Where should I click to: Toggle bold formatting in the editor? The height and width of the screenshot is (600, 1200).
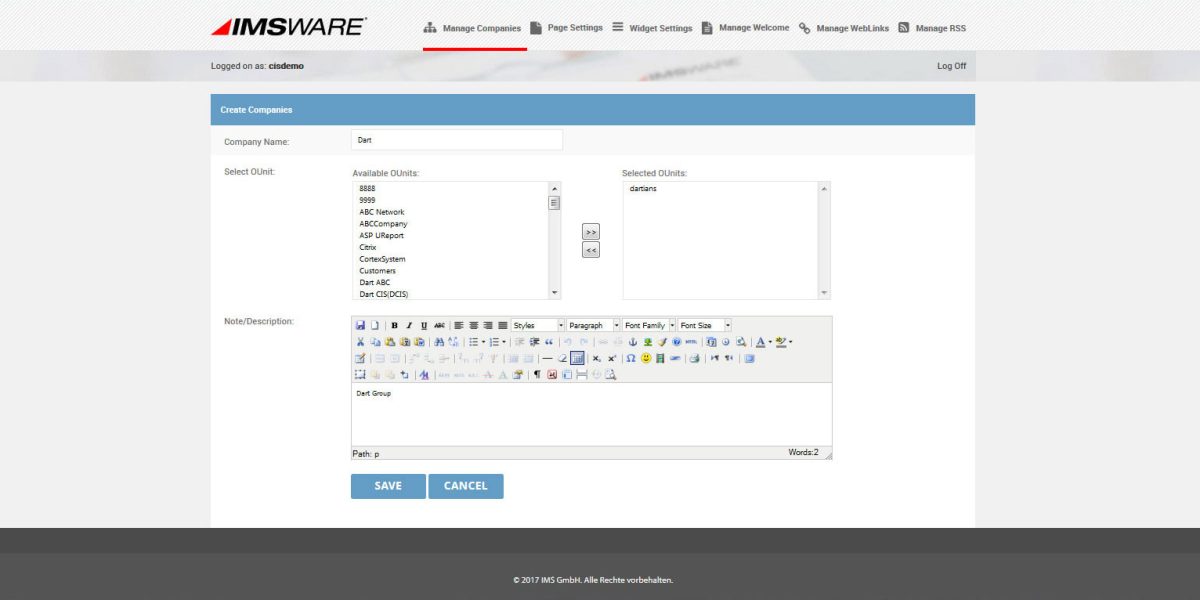click(x=394, y=323)
